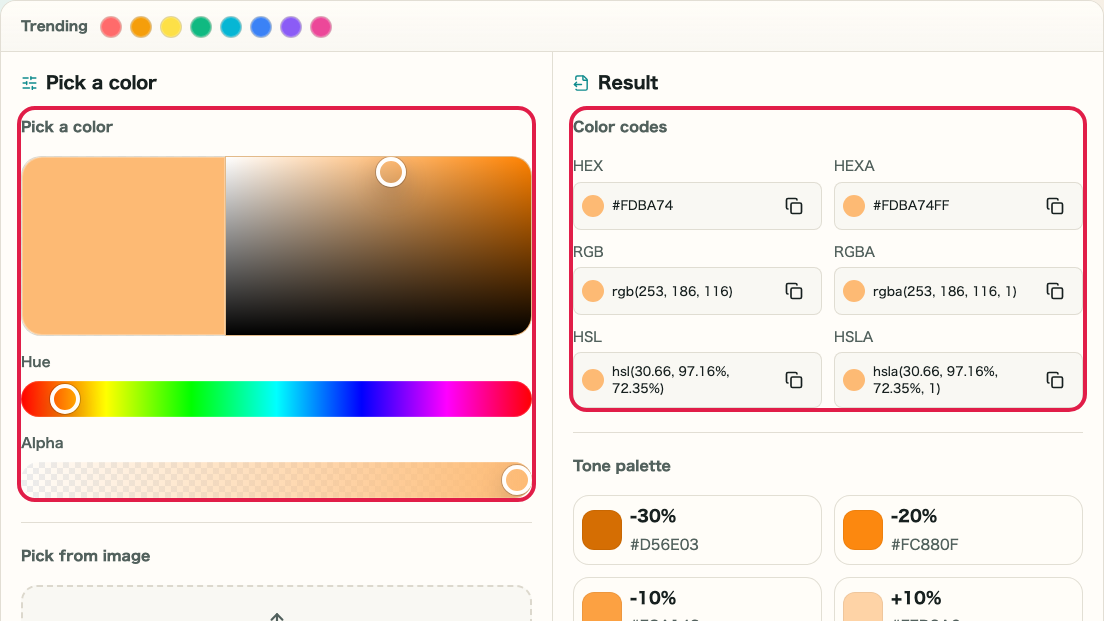
Task: Select the purple trending color
Action: pyautogui.click(x=291, y=27)
